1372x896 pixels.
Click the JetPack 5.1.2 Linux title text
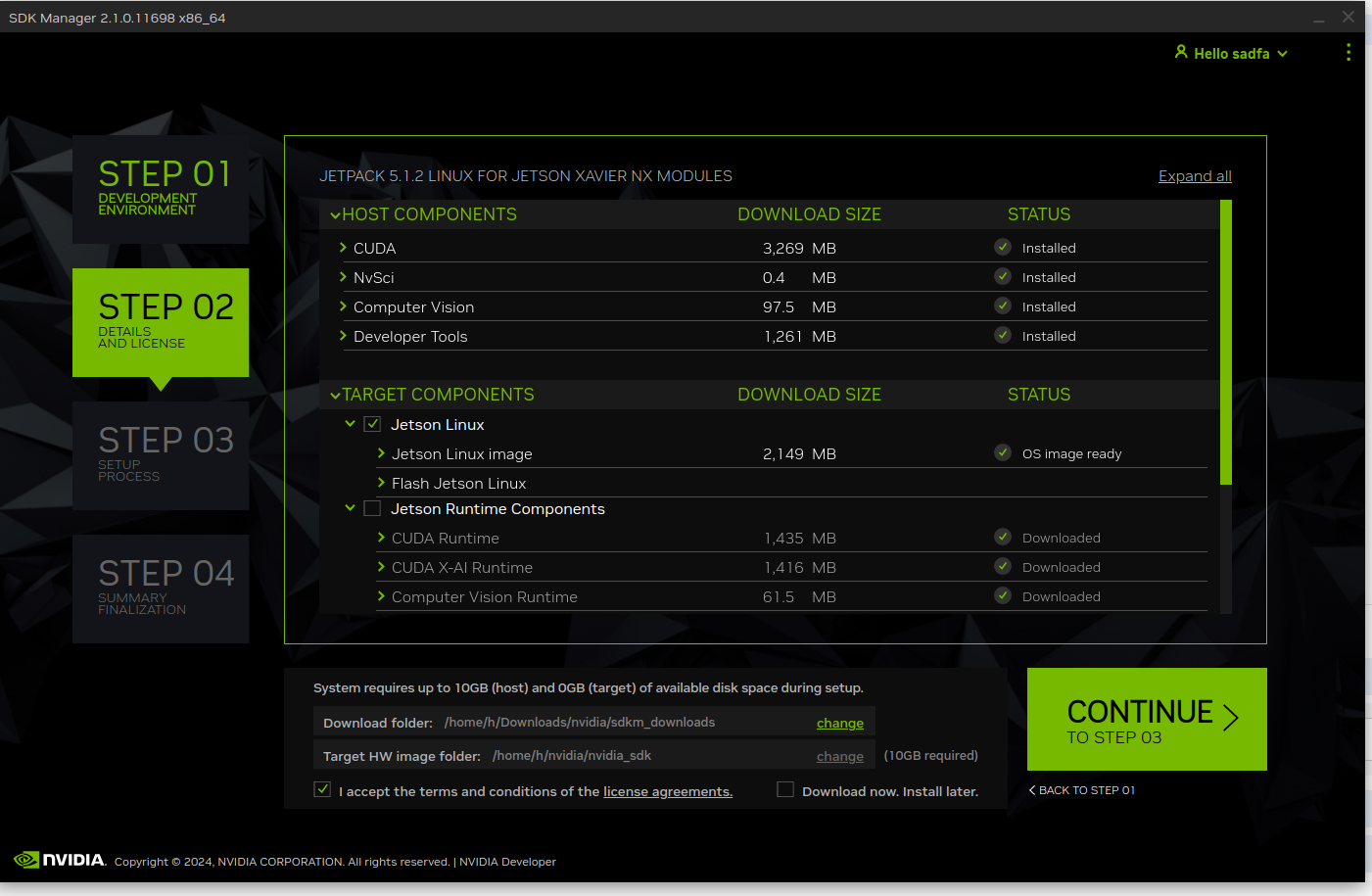[526, 176]
